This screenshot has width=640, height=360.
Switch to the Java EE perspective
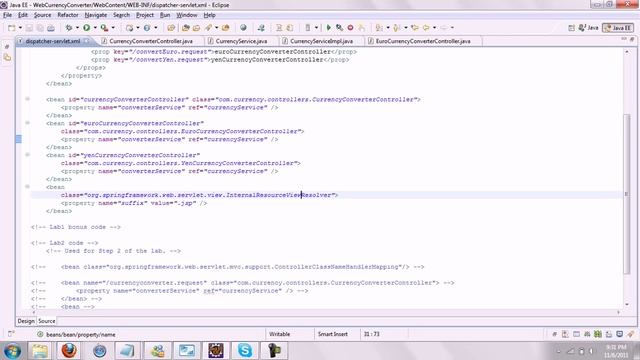pos(618,28)
